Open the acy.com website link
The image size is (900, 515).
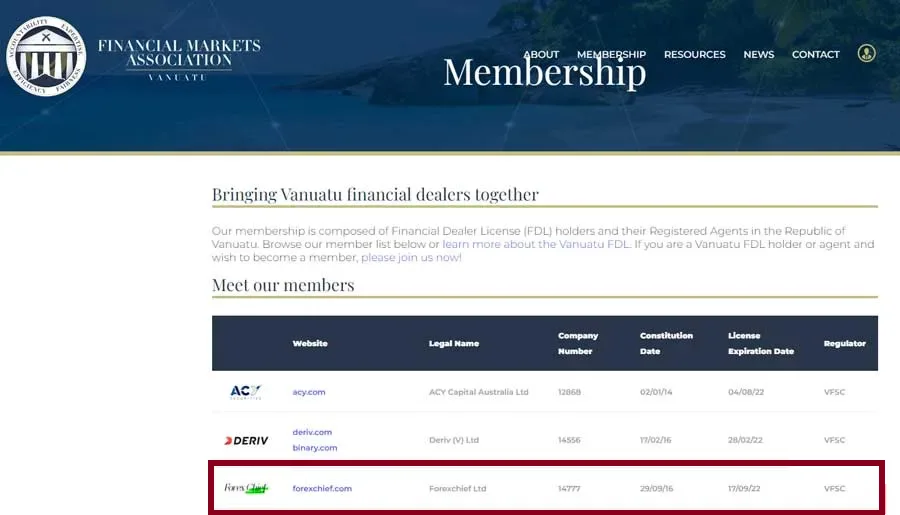point(309,392)
